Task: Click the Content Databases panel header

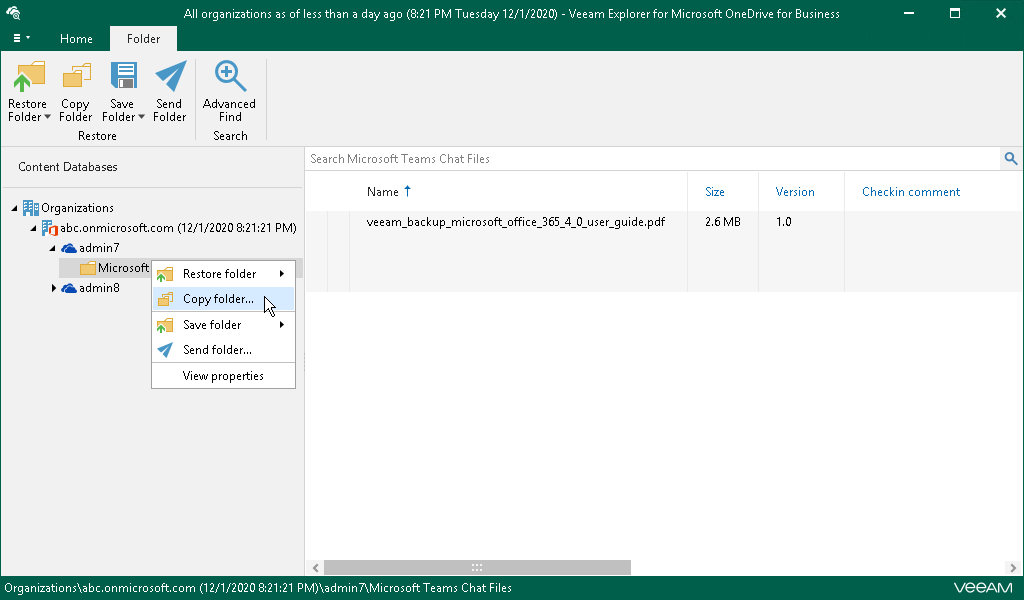Action: click(x=68, y=167)
